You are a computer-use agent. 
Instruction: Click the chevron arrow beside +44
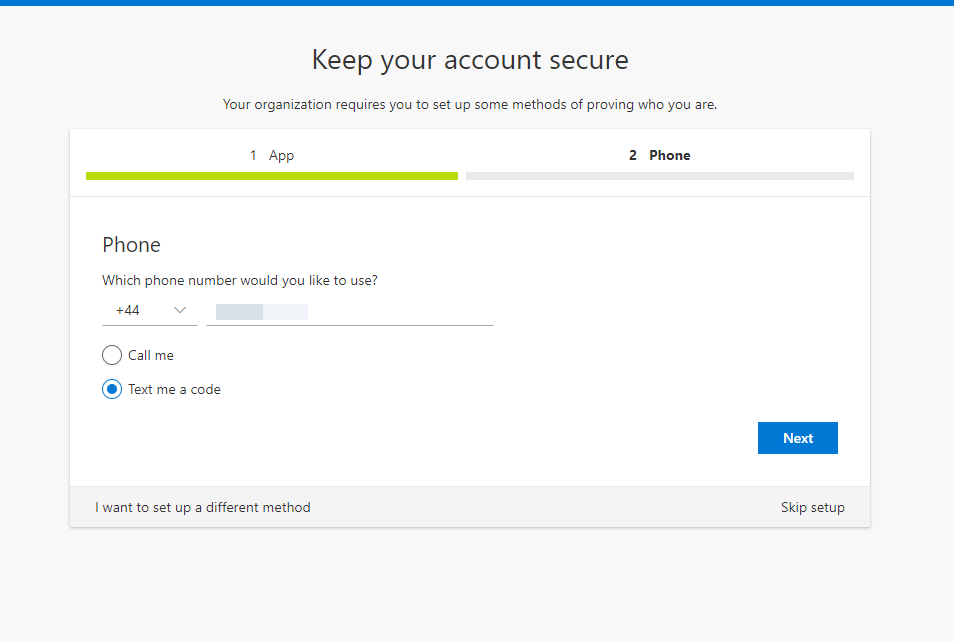179,310
